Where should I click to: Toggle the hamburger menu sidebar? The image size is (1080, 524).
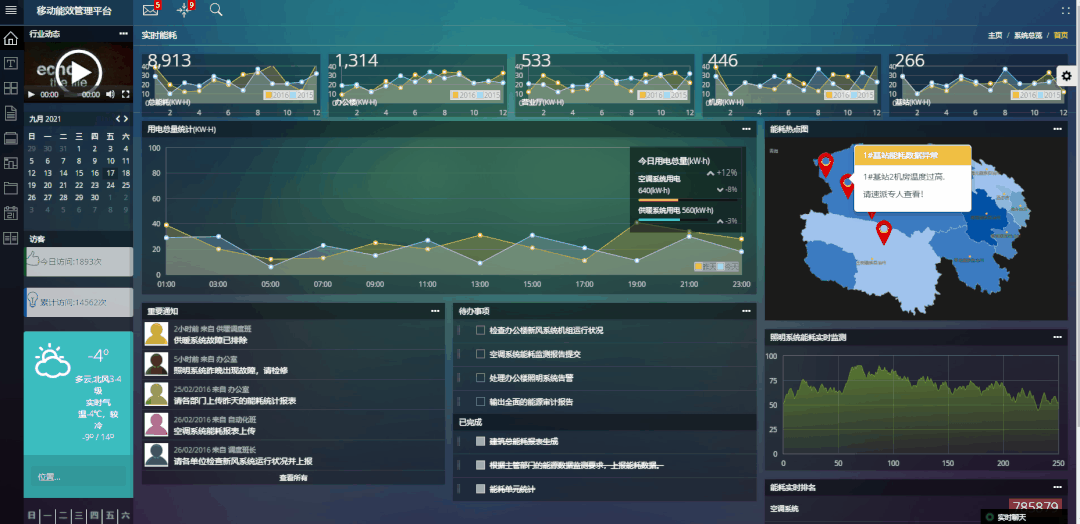(11, 10)
